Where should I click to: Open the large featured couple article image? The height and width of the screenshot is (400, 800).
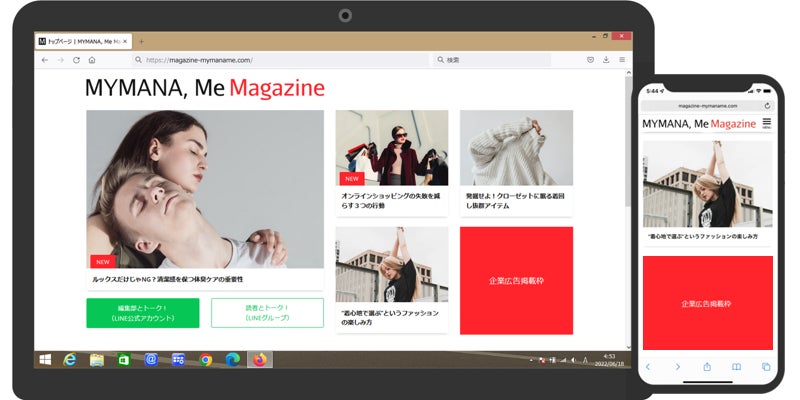205,189
